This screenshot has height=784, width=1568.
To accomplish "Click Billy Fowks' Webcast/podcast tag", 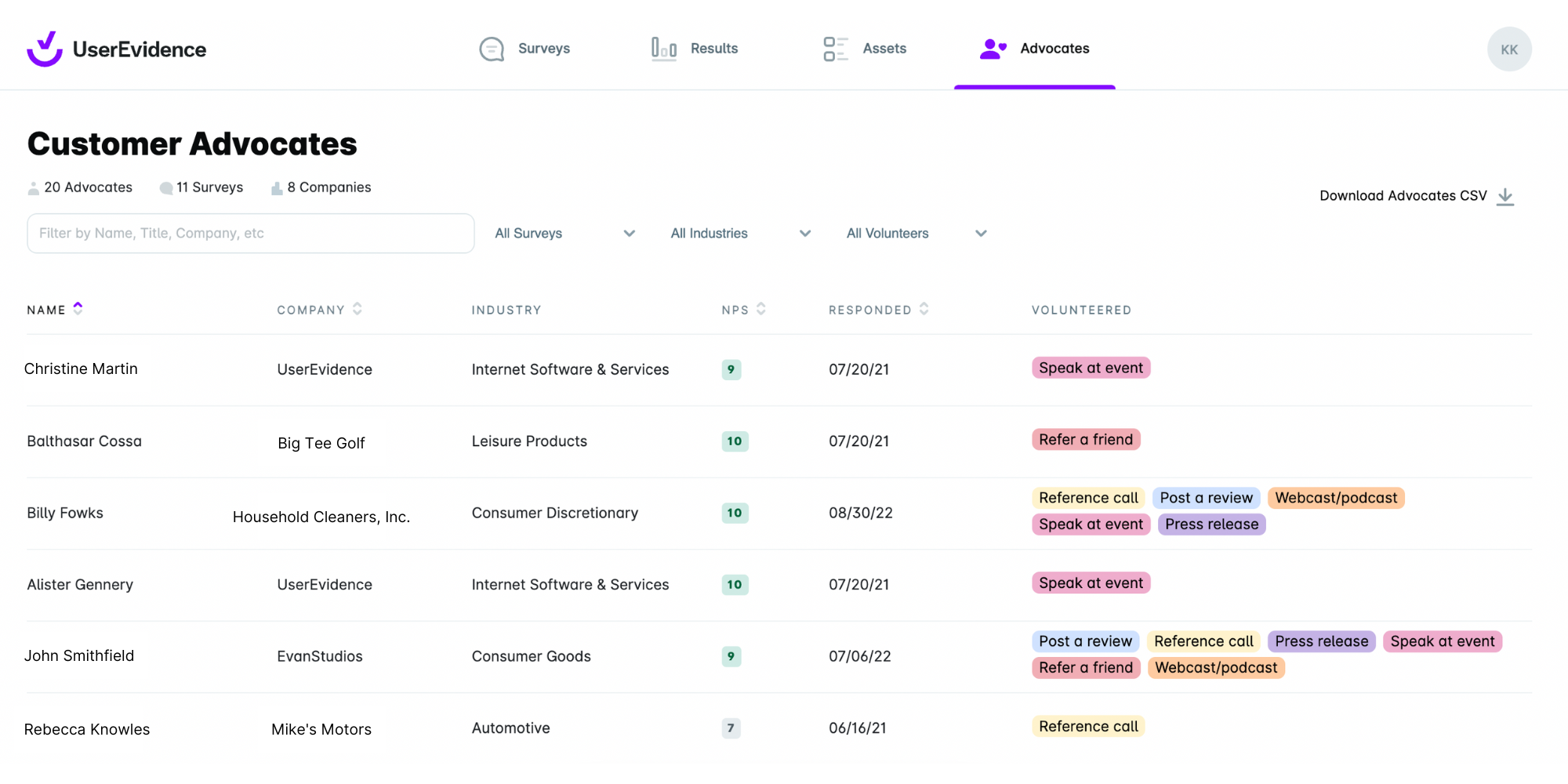I will [1336, 499].
